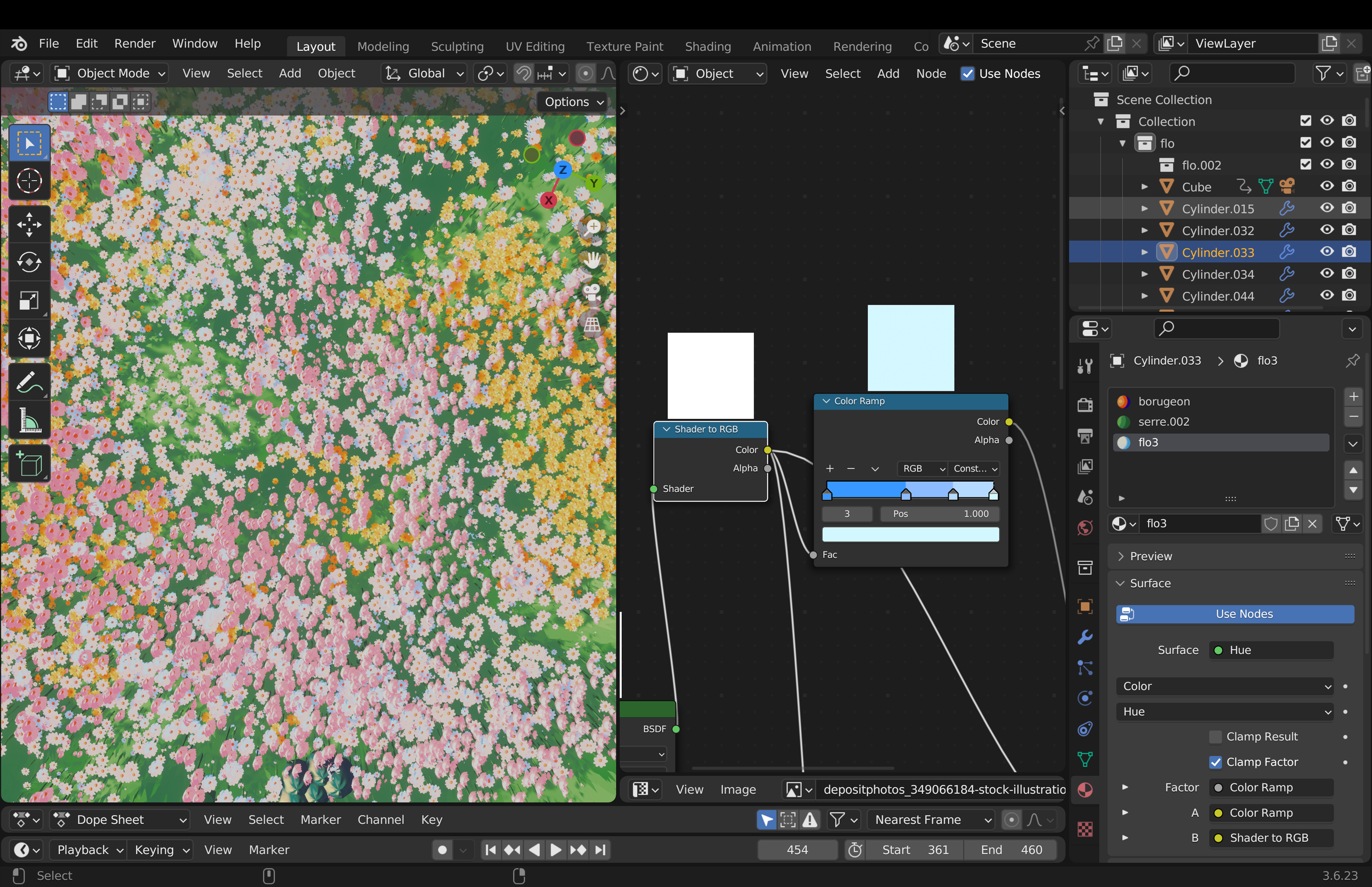1372x887 pixels.
Task: Disable the Clamp Factor checkbox
Action: pos(1216,762)
